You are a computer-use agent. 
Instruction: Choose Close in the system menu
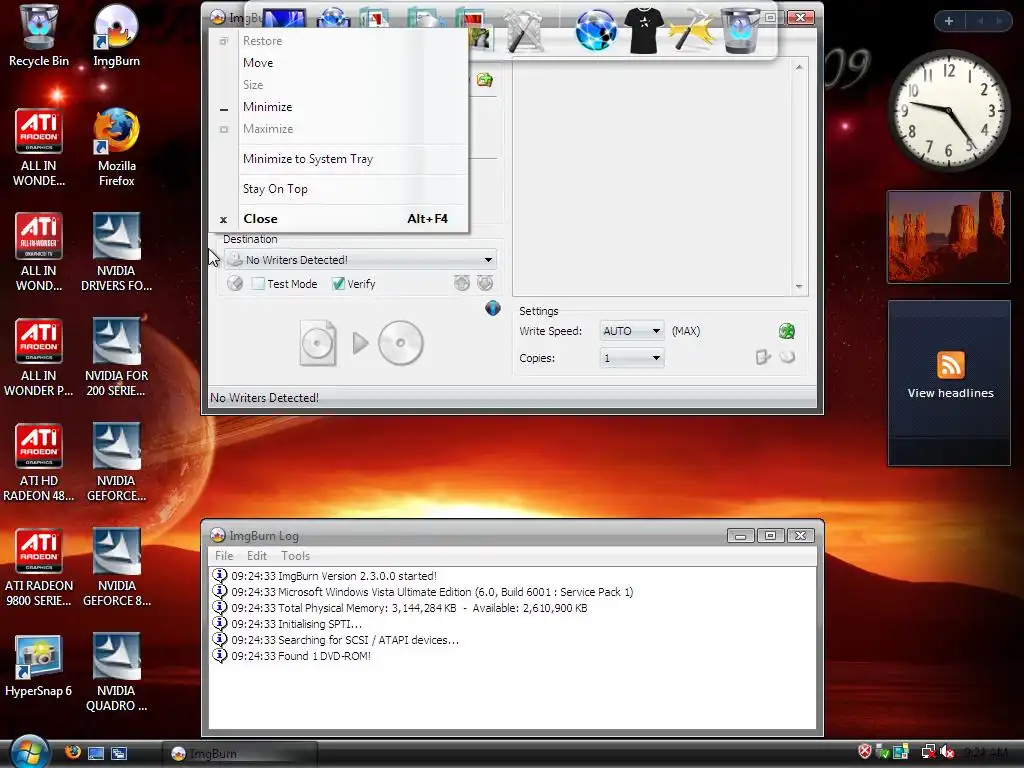(338, 219)
